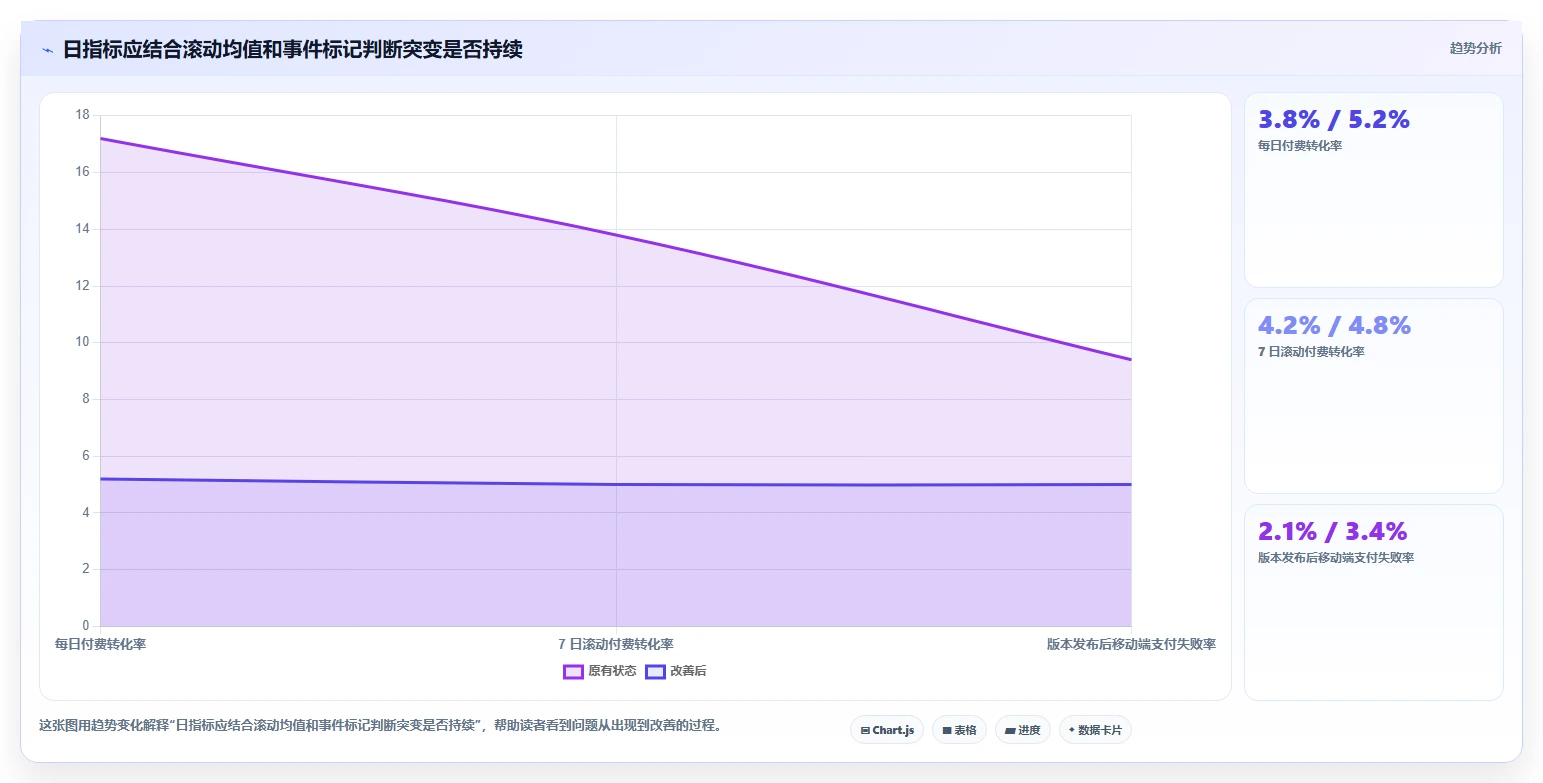
Task: Click the purple 原有状态 line at 7 日滚动付费转化率
Action: [x=616, y=235]
